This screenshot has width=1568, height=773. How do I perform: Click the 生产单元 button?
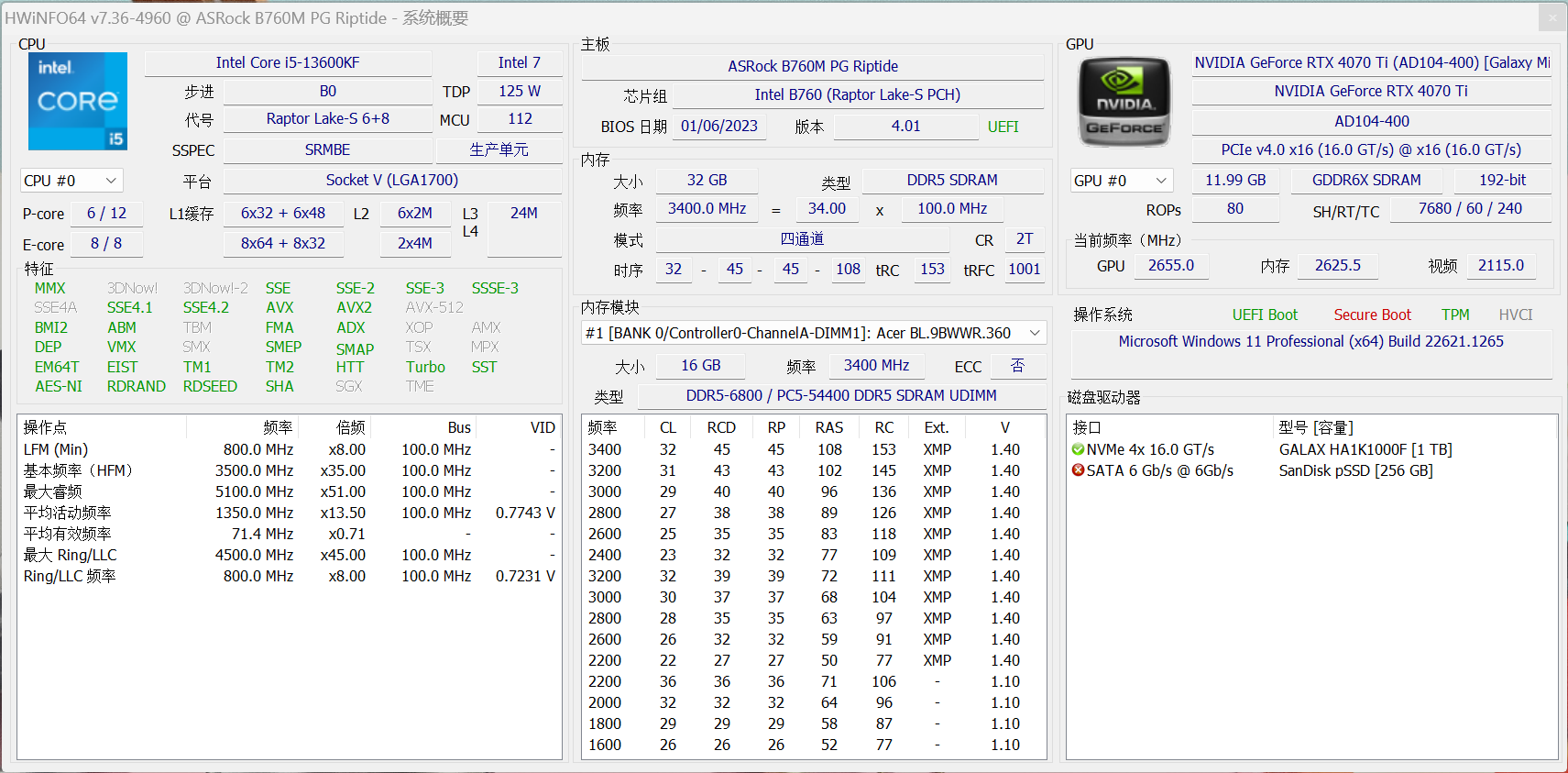499,149
